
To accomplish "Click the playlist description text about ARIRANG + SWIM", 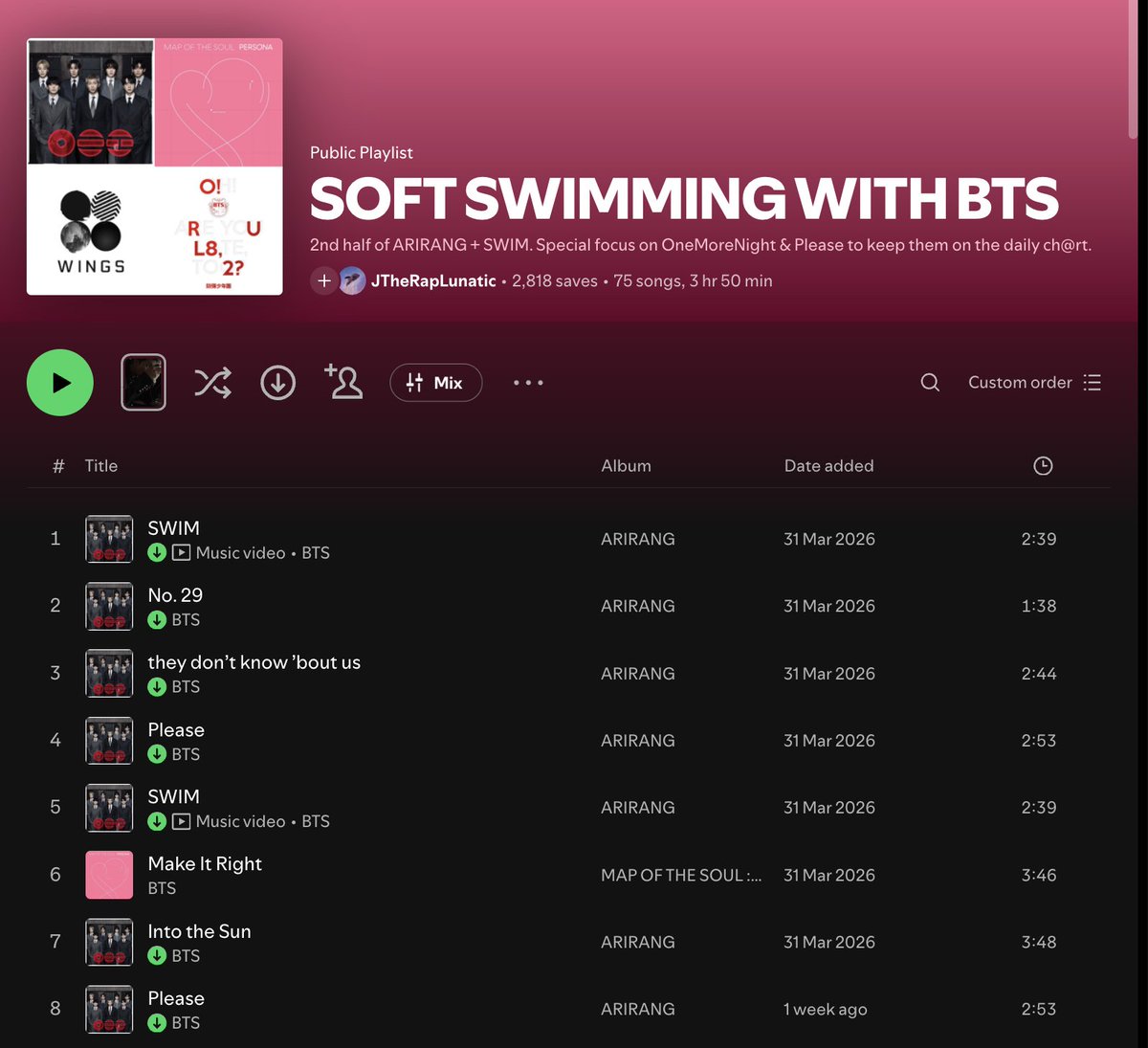I will click(700, 245).
